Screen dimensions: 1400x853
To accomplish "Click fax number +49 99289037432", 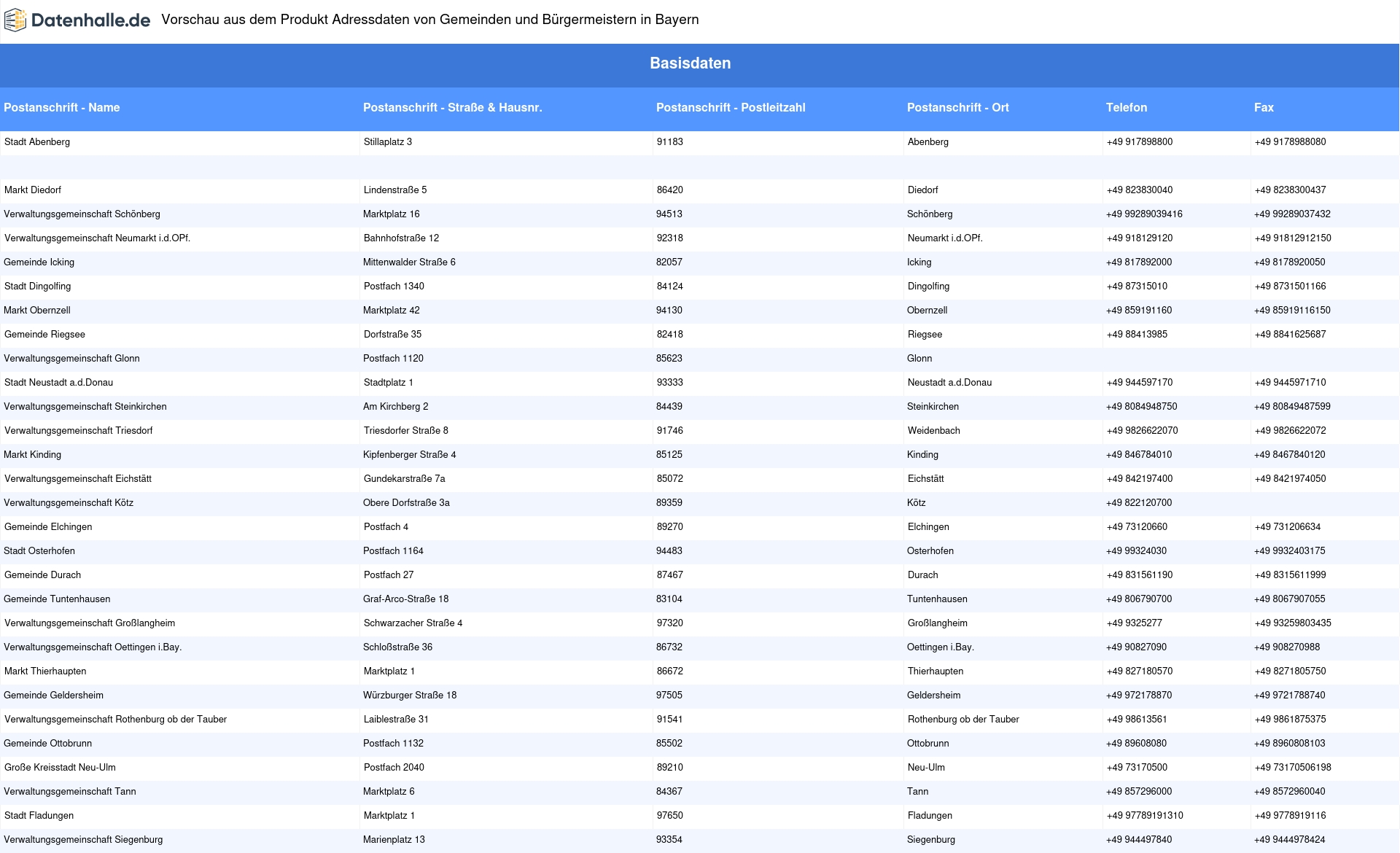I will tap(1292, 214).
